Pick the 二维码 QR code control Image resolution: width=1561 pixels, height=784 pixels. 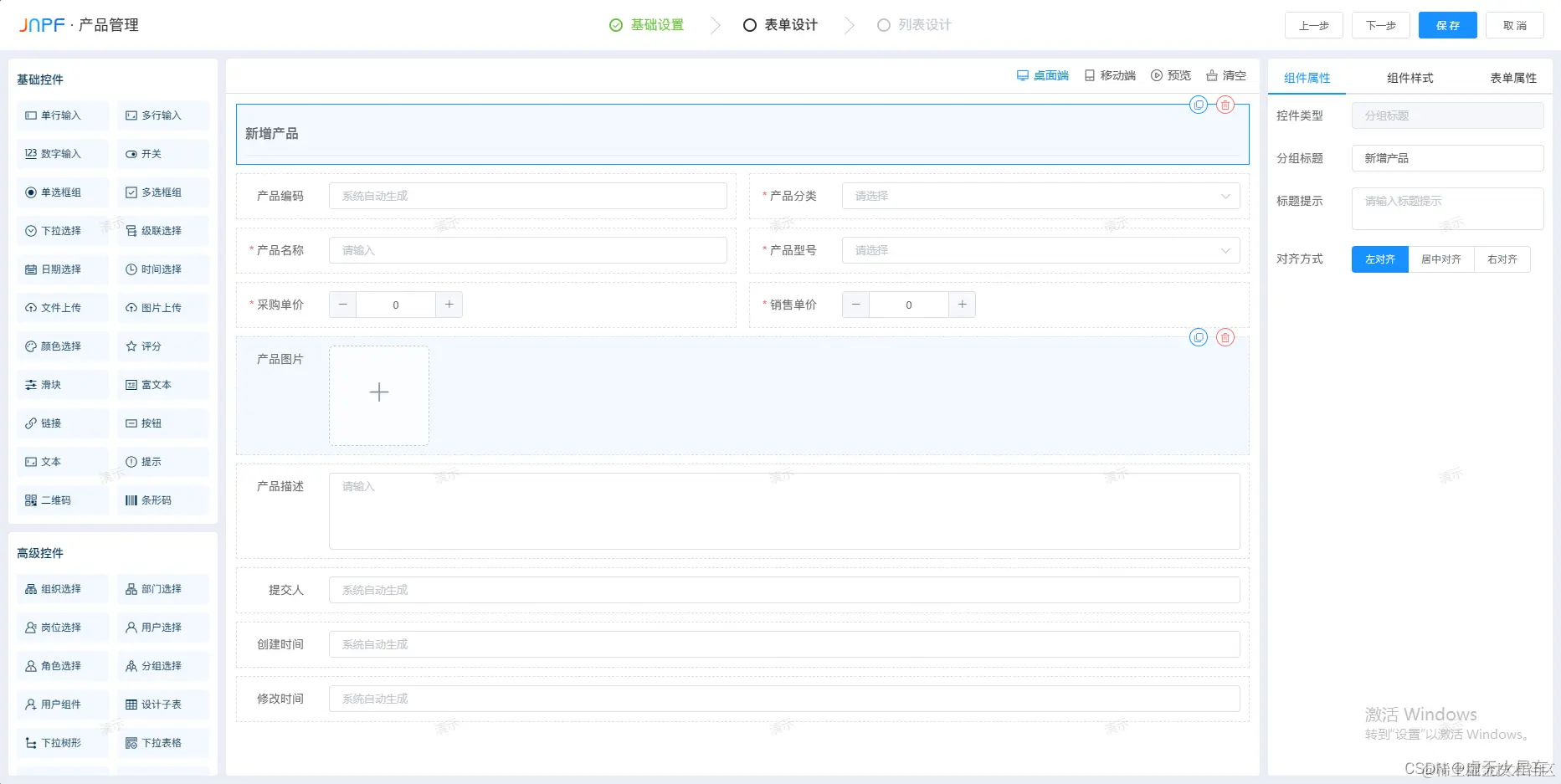(63, 500)
